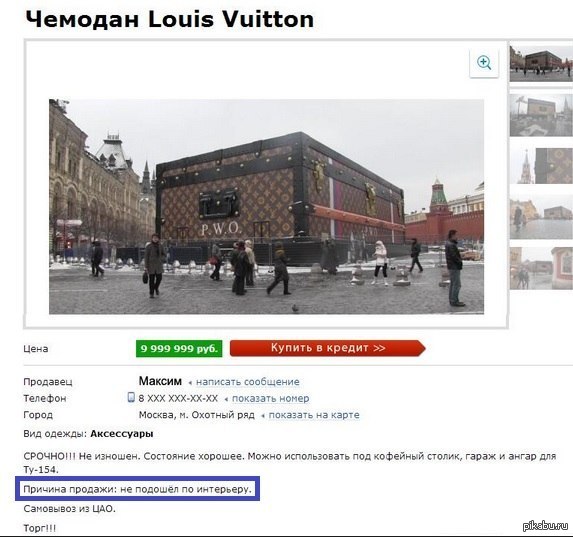Image resolution: width=573 pixels, height=537 pixels.
Task: Click the arrow before 'показать на карте'
Action: coord(263,416)
